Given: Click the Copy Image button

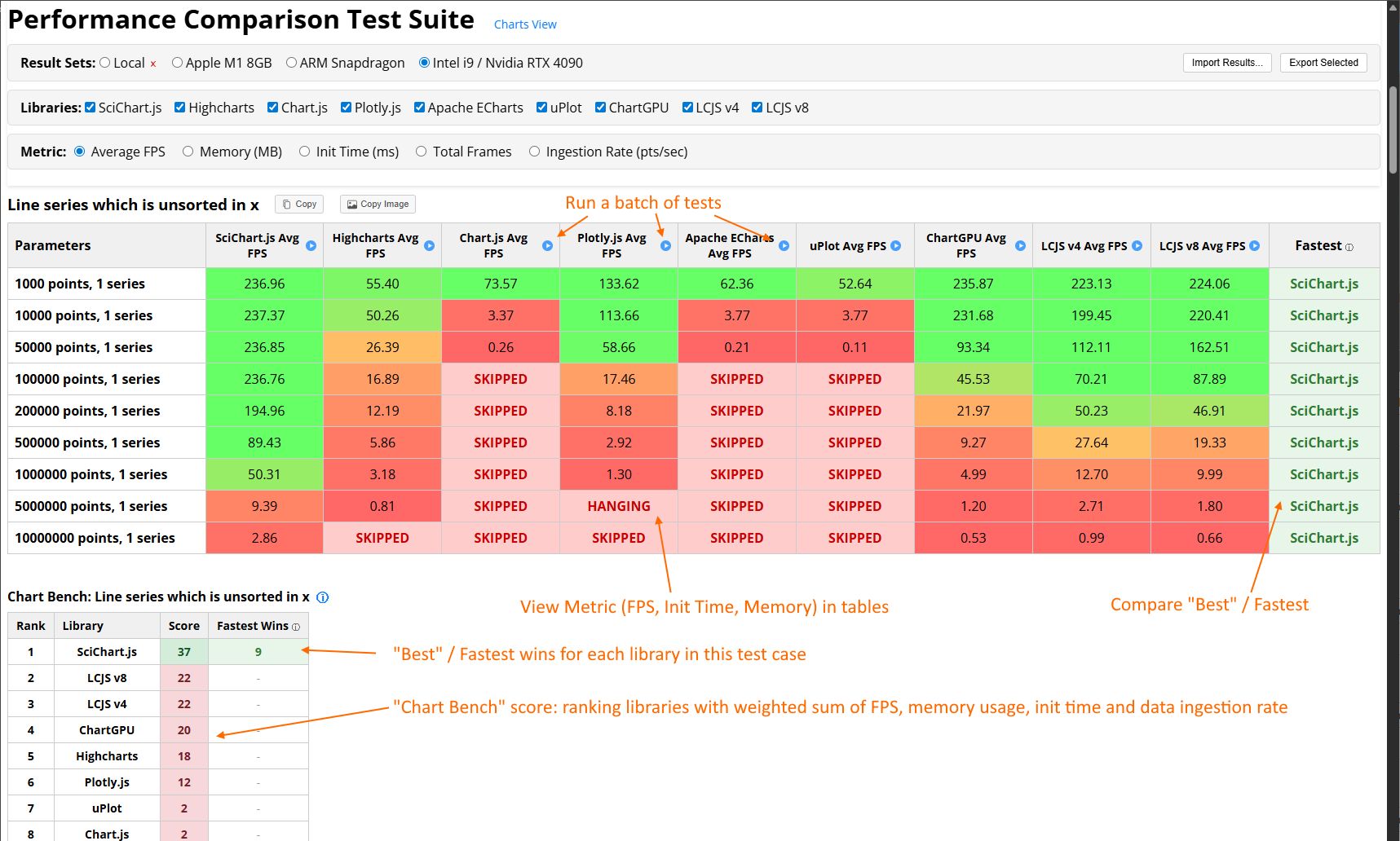Looking at the screenshot, I should (378, 205).
